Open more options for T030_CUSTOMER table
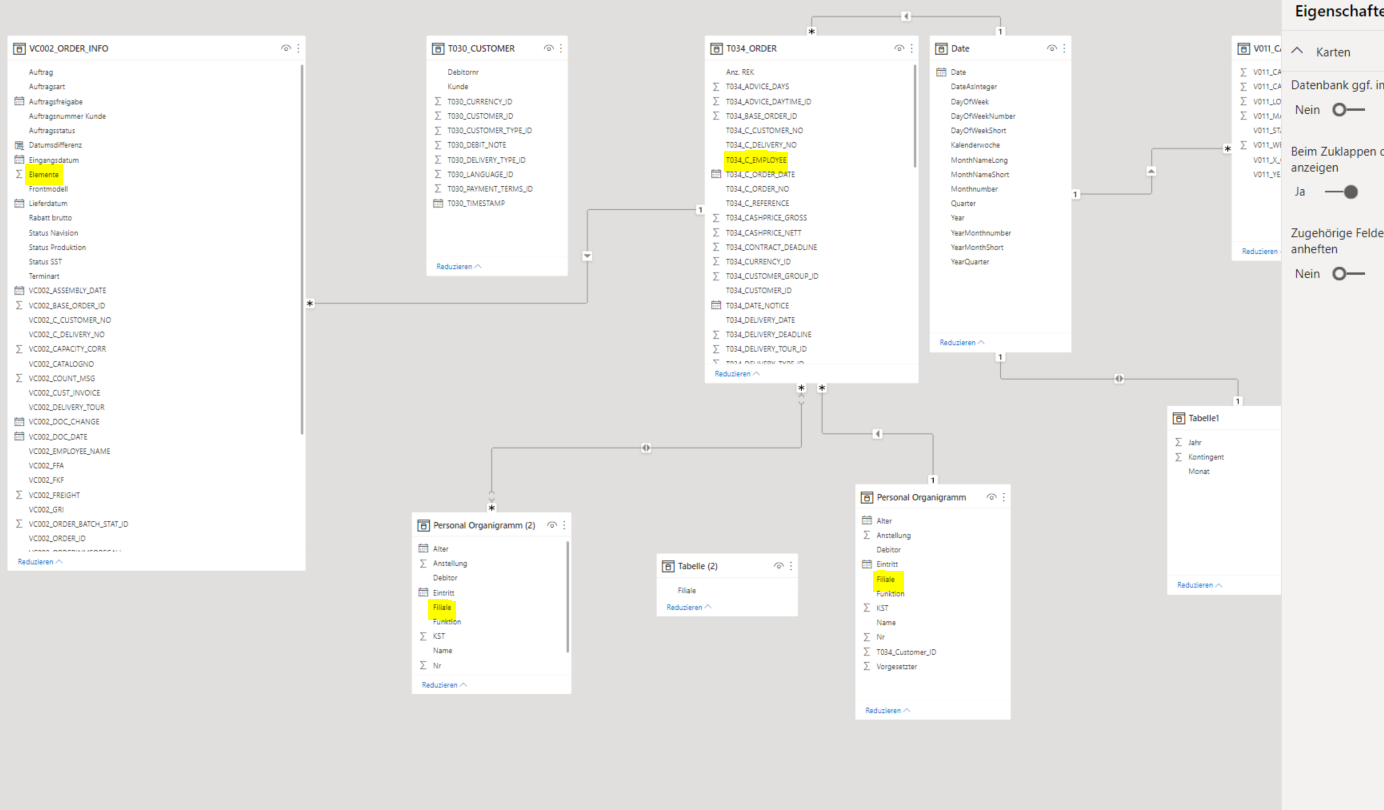Screen dimensions: 1384x810 click(x=561, y=48)
